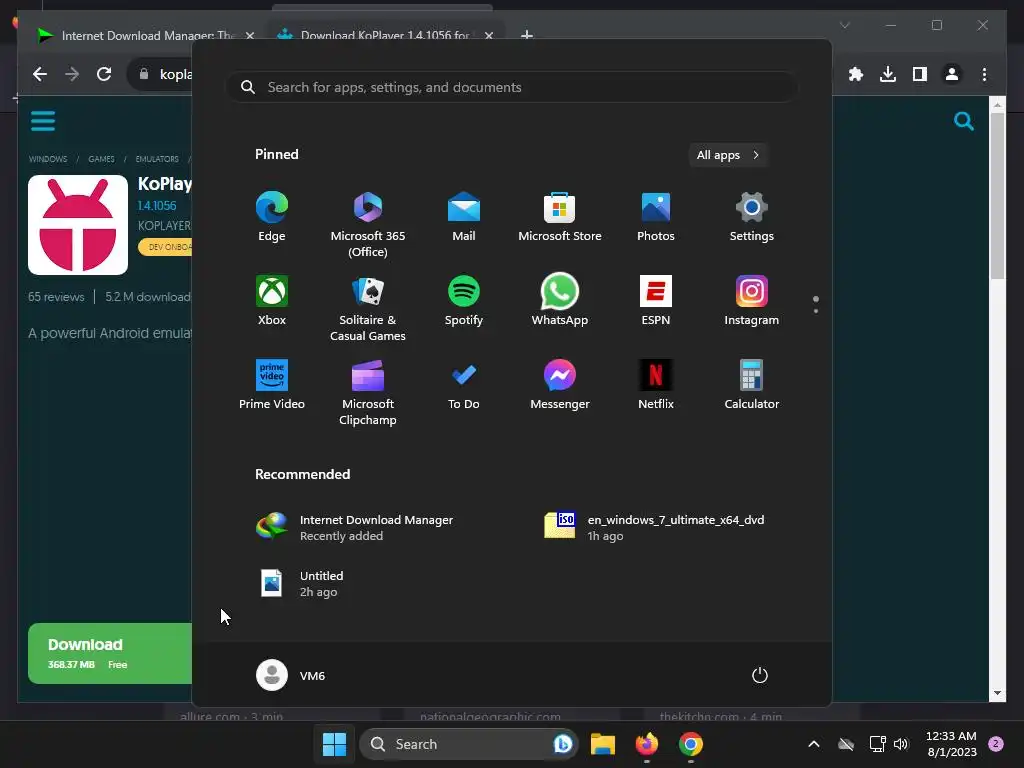
Task: Open Edge from pinned apps
Action: (x=272, y=217)
